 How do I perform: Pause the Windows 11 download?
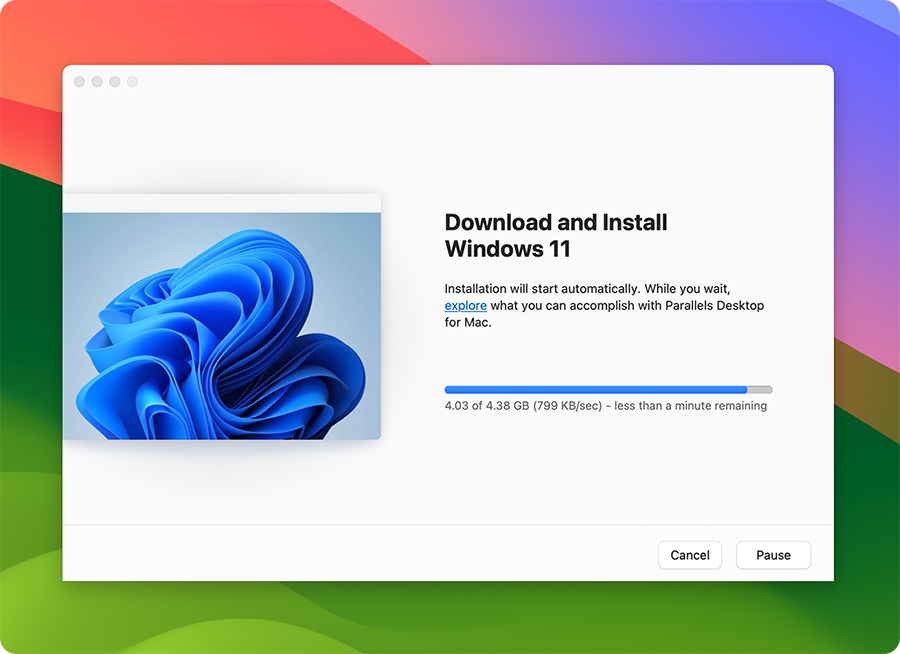pos(773,555)
